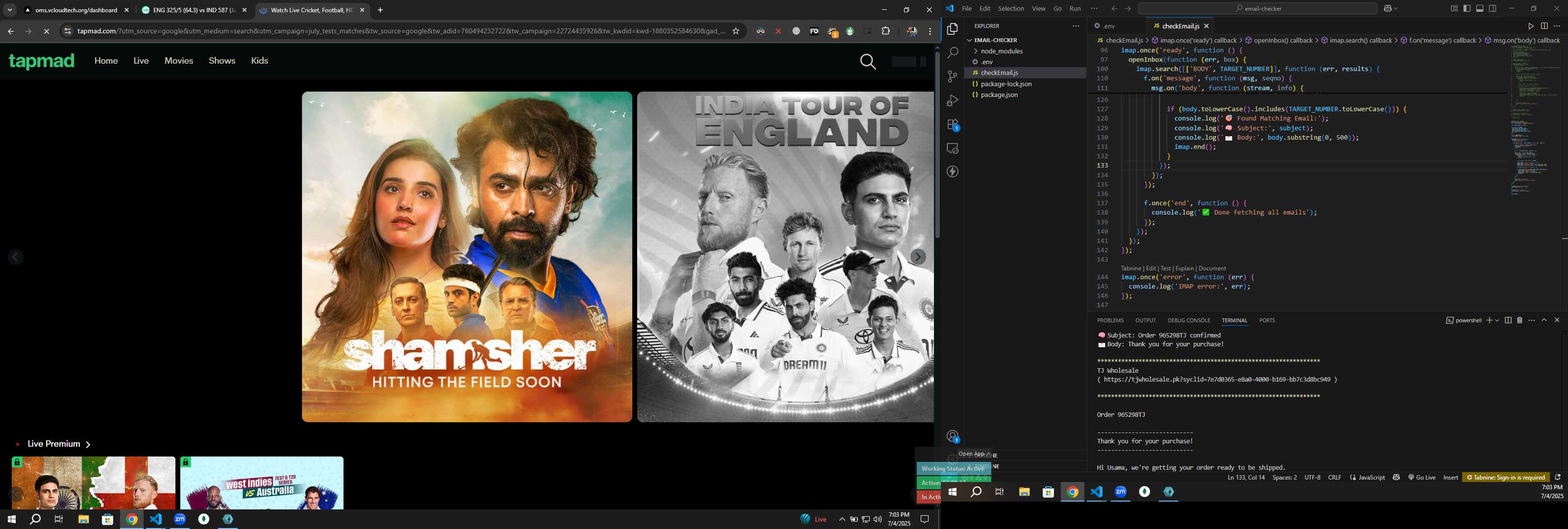Click the FD extension icon in Chrome

[814, 31]
